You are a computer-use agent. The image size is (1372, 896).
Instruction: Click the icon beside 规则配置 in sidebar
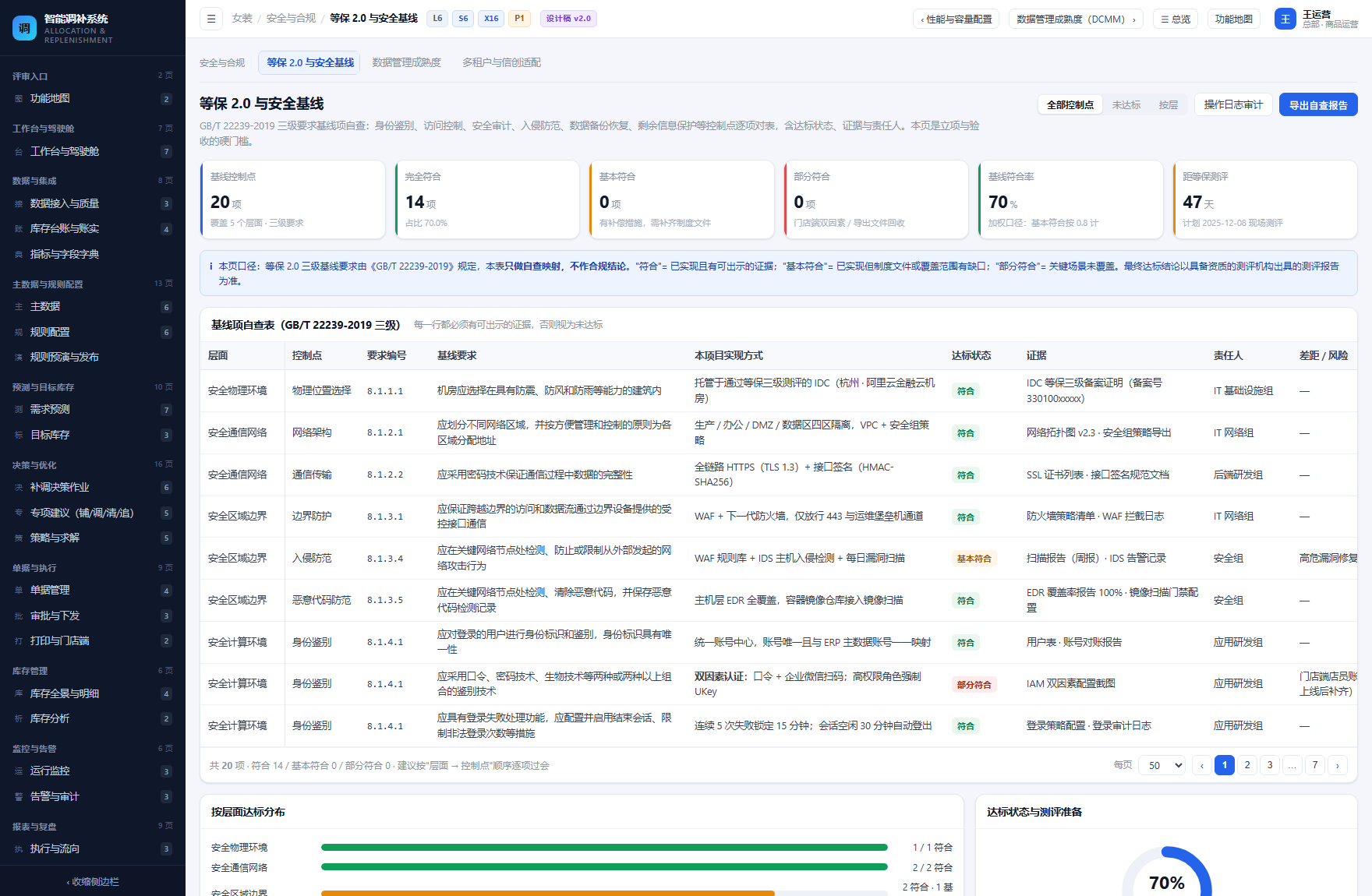pyautogui.click(x=19, y=333)
